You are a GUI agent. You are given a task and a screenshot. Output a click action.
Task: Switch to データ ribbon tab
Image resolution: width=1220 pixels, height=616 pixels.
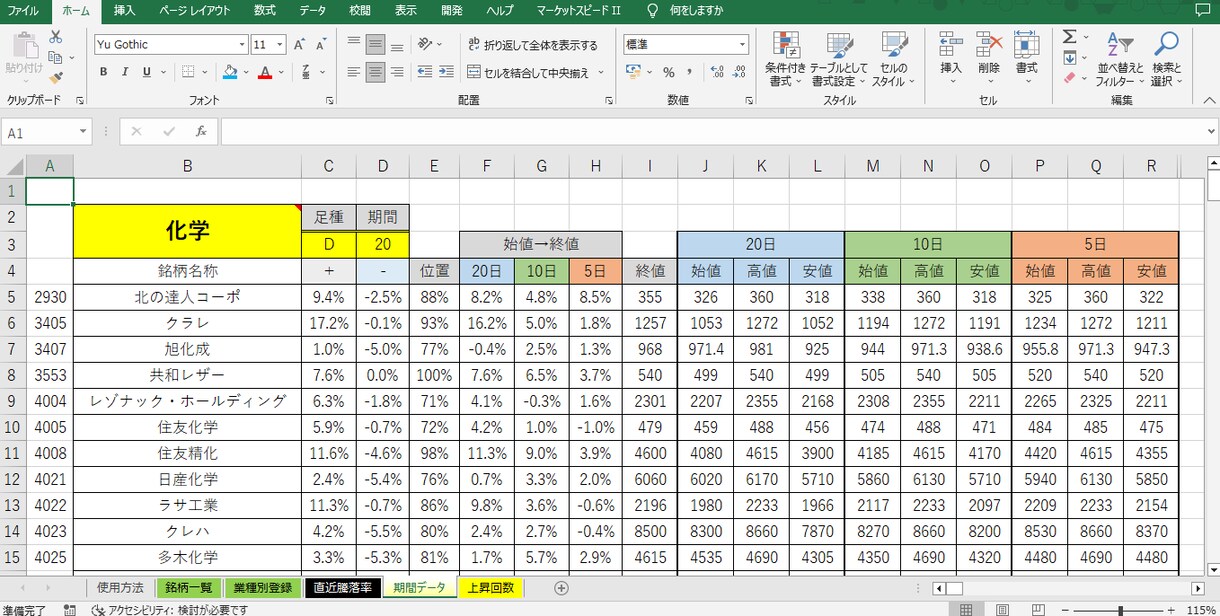(312, 11)
